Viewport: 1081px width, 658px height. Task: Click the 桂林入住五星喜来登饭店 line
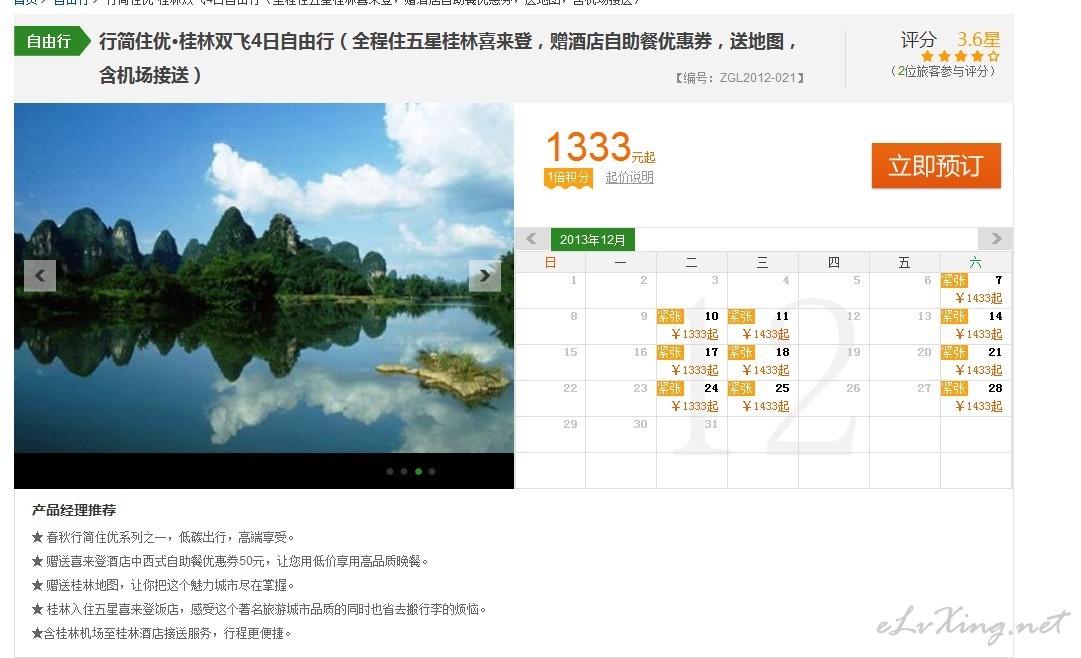259,610
